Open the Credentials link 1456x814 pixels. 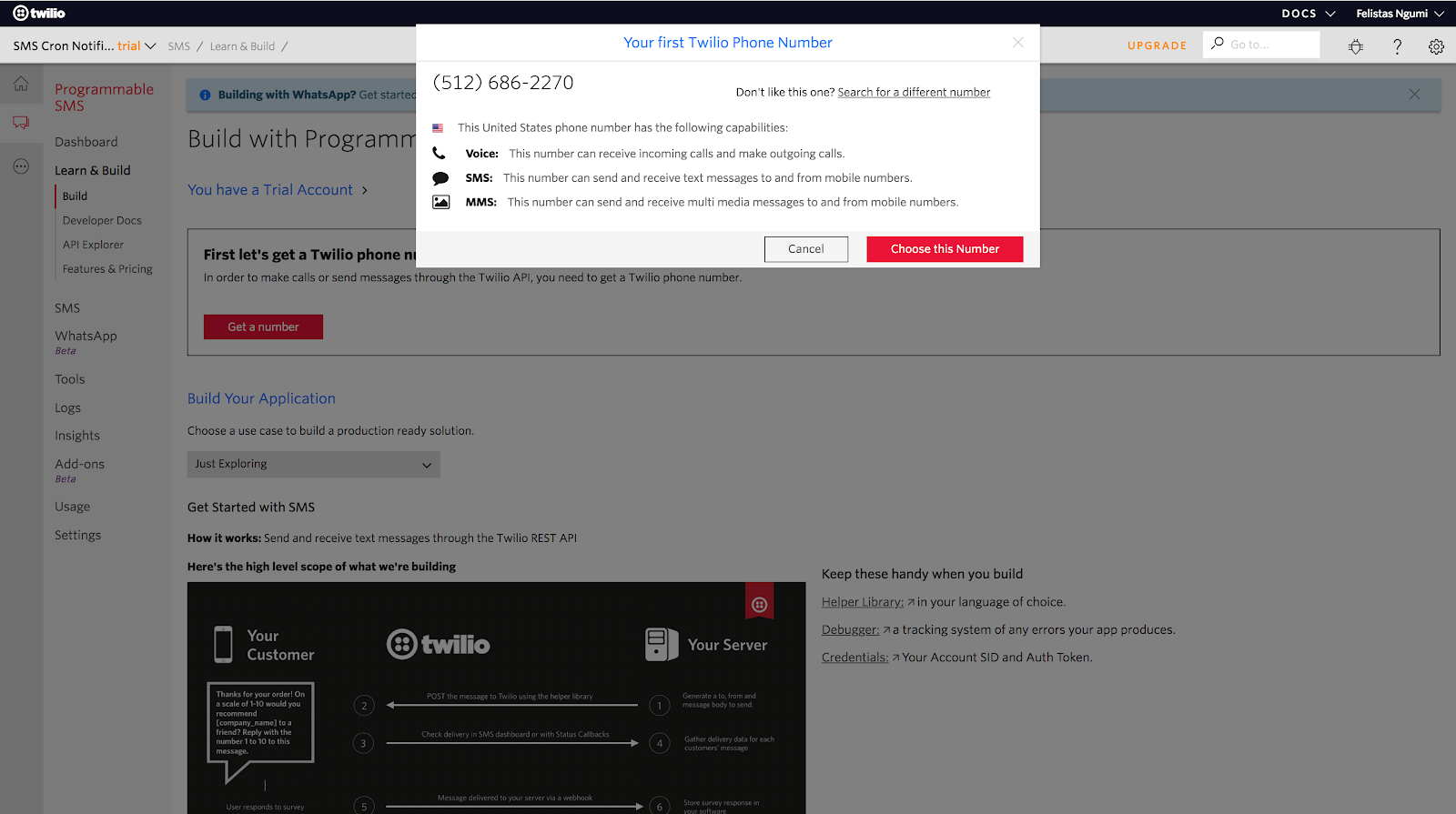click(854, 658)
